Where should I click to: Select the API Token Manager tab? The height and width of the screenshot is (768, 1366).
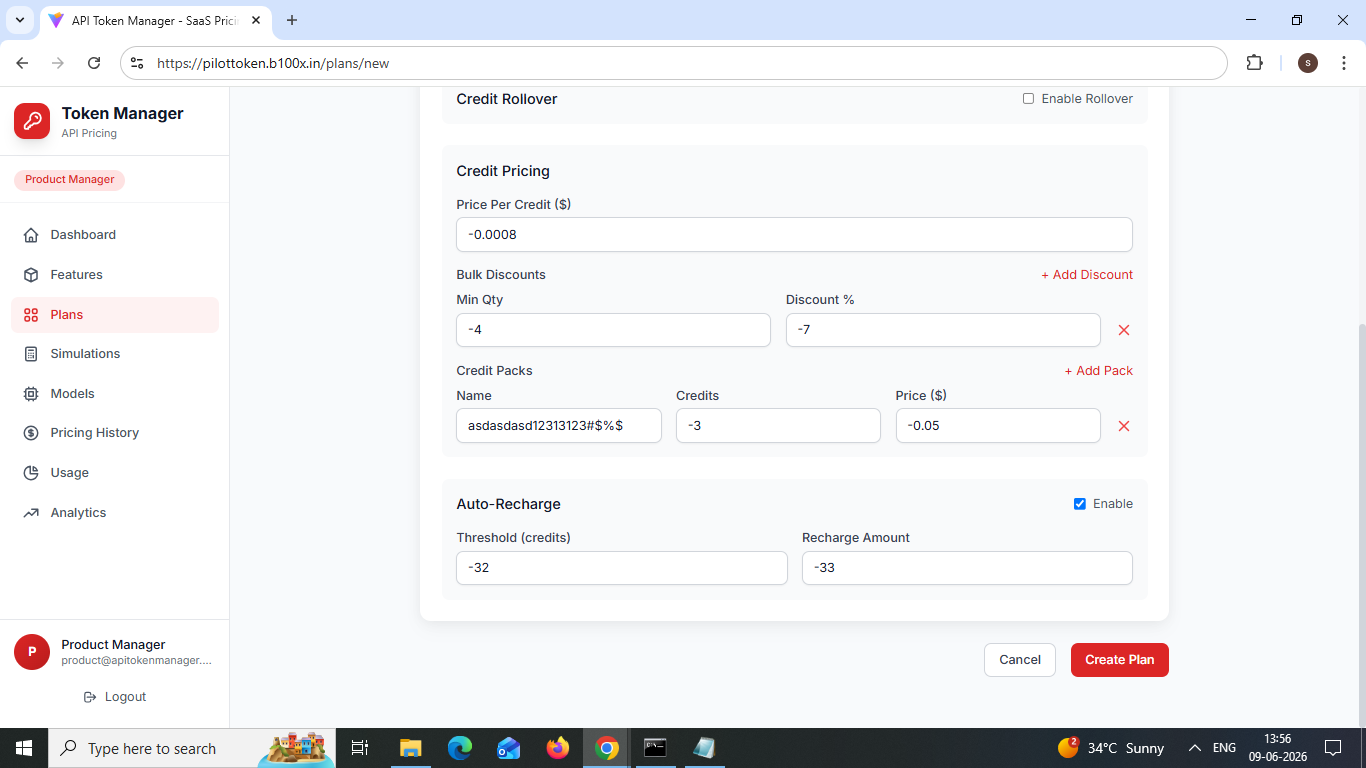coord(155,20)
